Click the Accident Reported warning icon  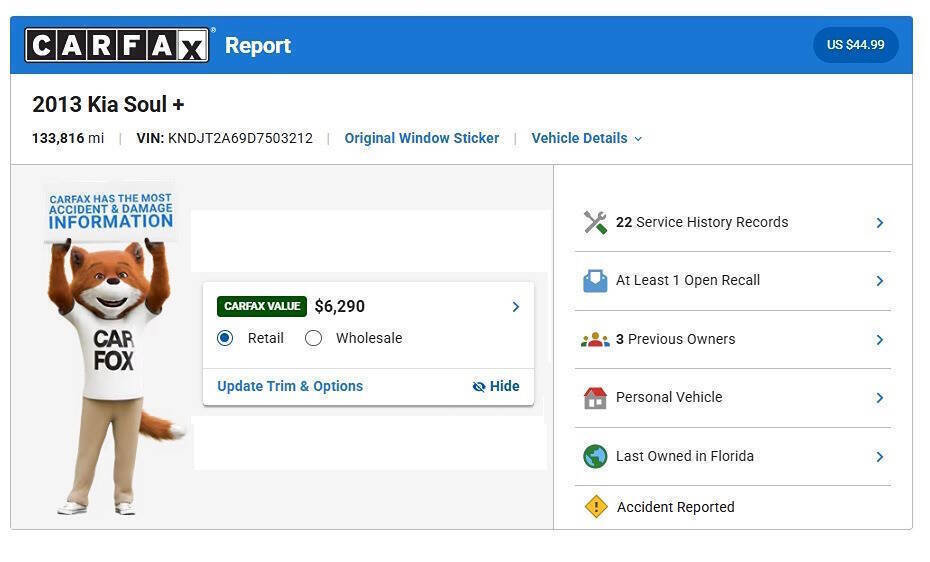pos(596,507)
